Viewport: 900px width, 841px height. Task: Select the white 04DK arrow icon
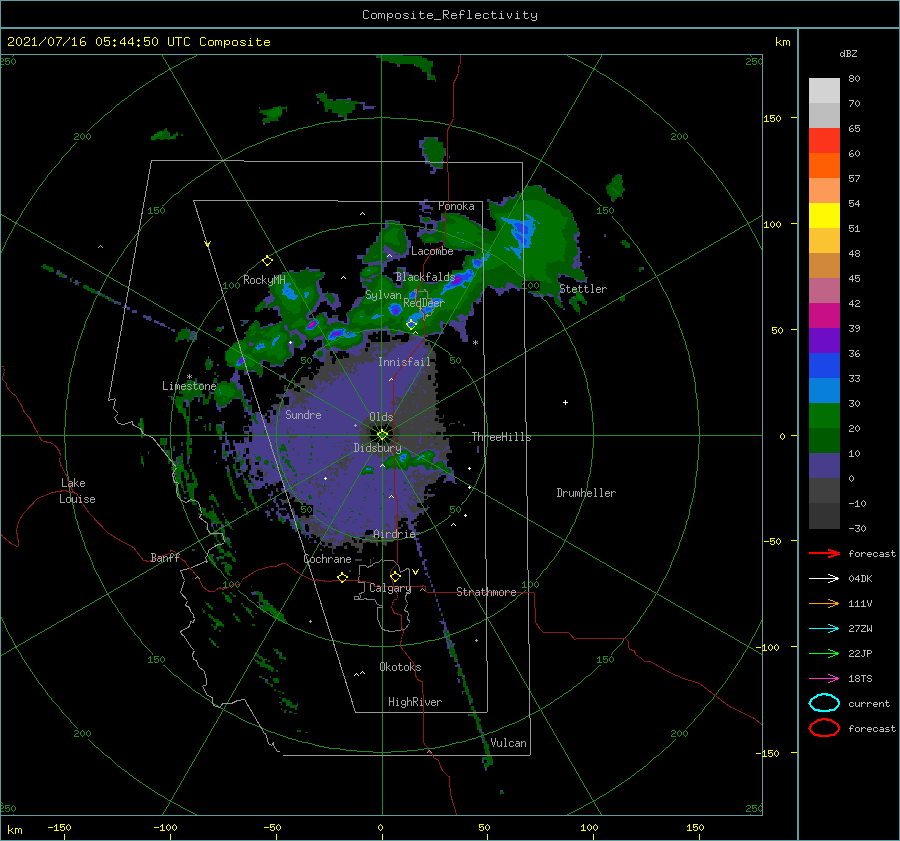824,578
